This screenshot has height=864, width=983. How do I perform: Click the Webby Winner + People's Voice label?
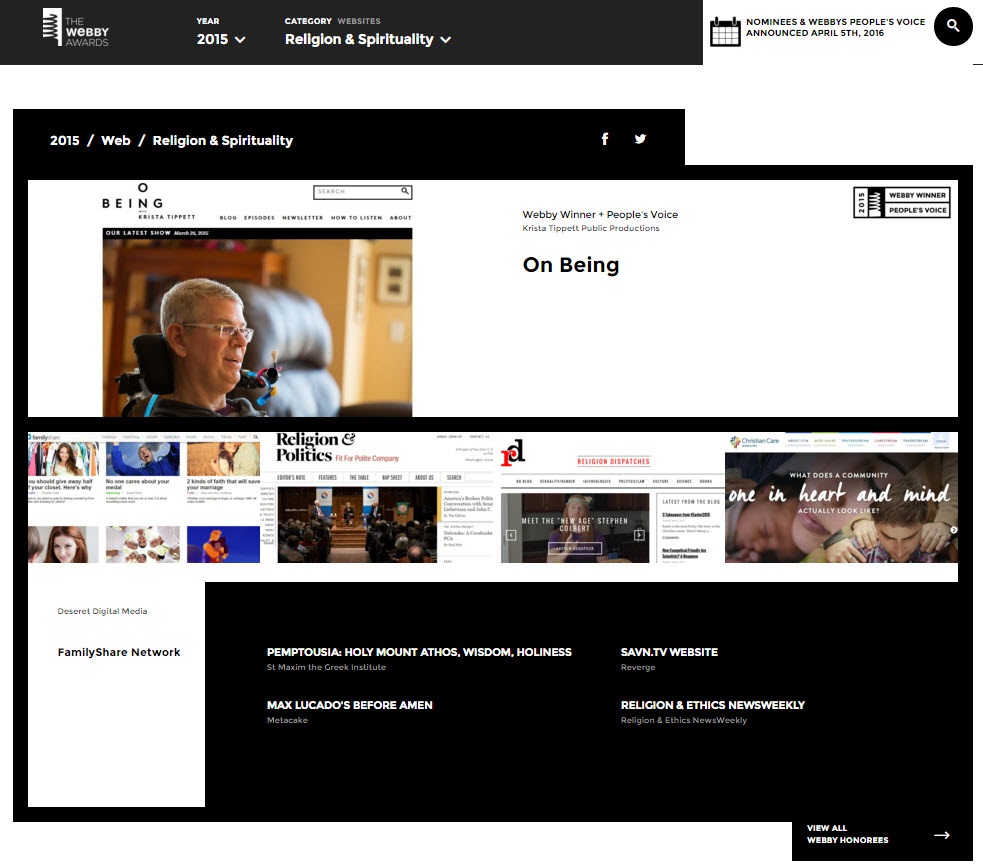600,214
